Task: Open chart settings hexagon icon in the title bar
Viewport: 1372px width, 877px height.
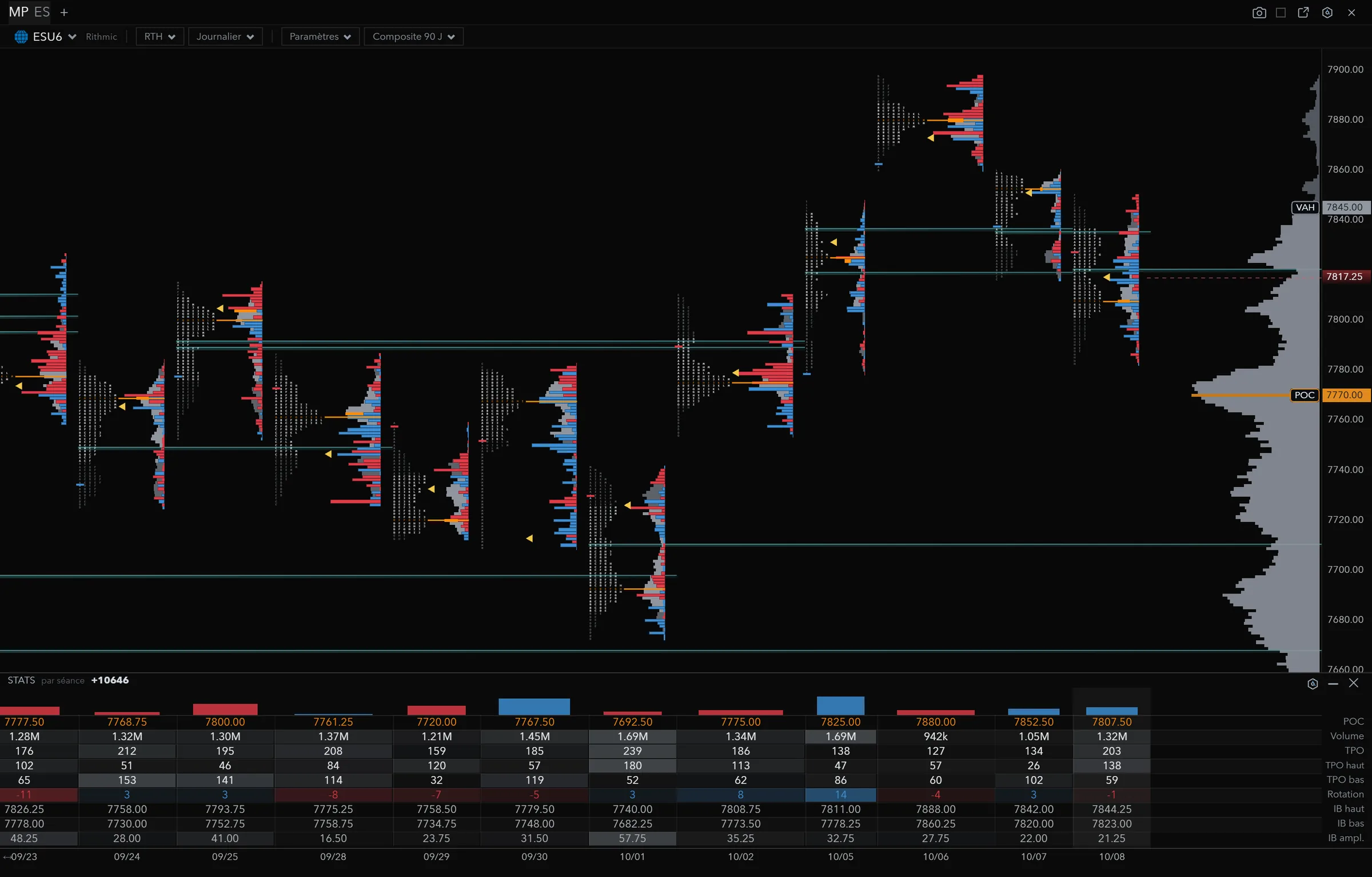Action: point(1327,13)
